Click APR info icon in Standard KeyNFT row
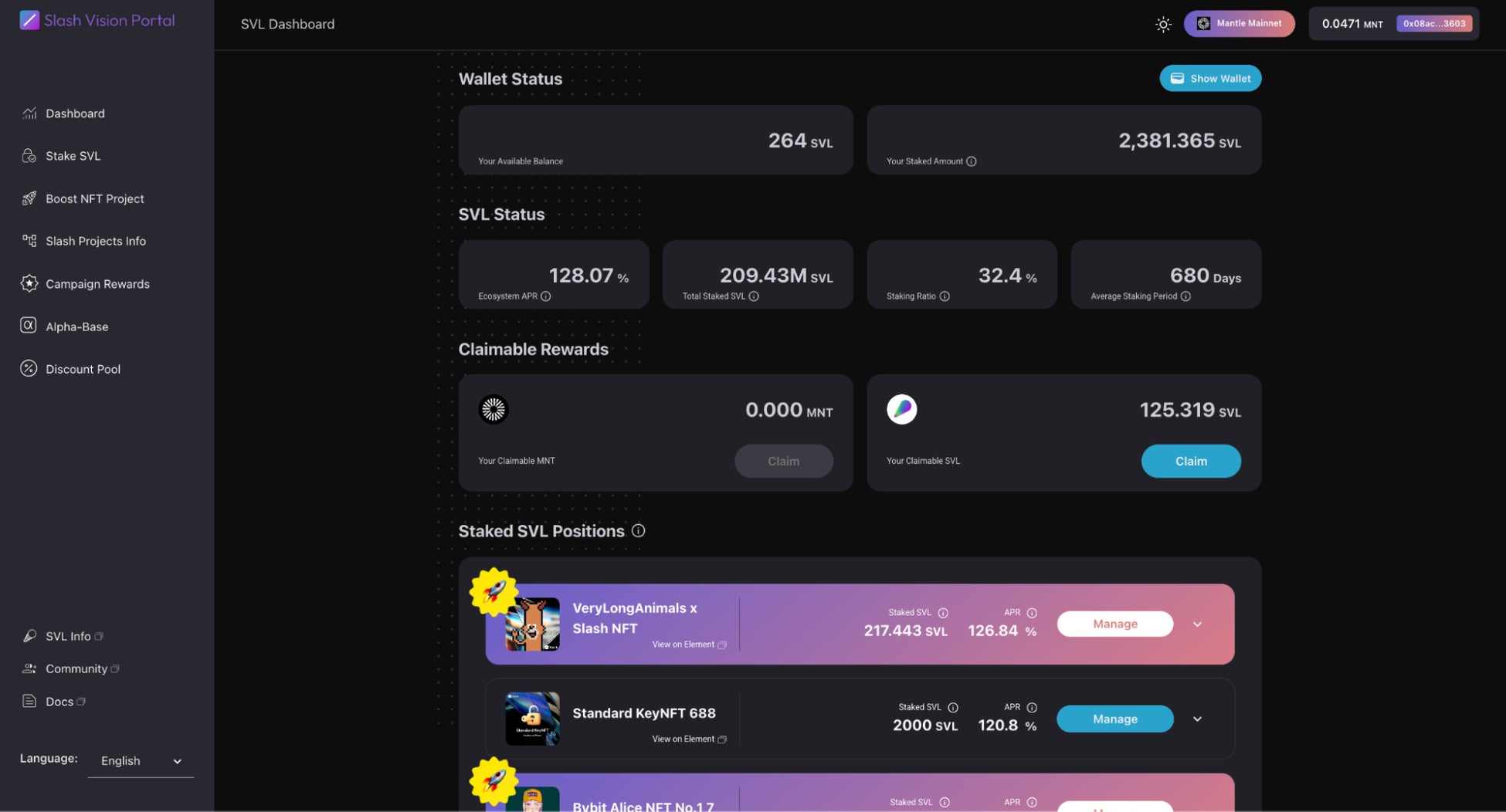The image size is (1506, 812). [x=1032, y=708]
